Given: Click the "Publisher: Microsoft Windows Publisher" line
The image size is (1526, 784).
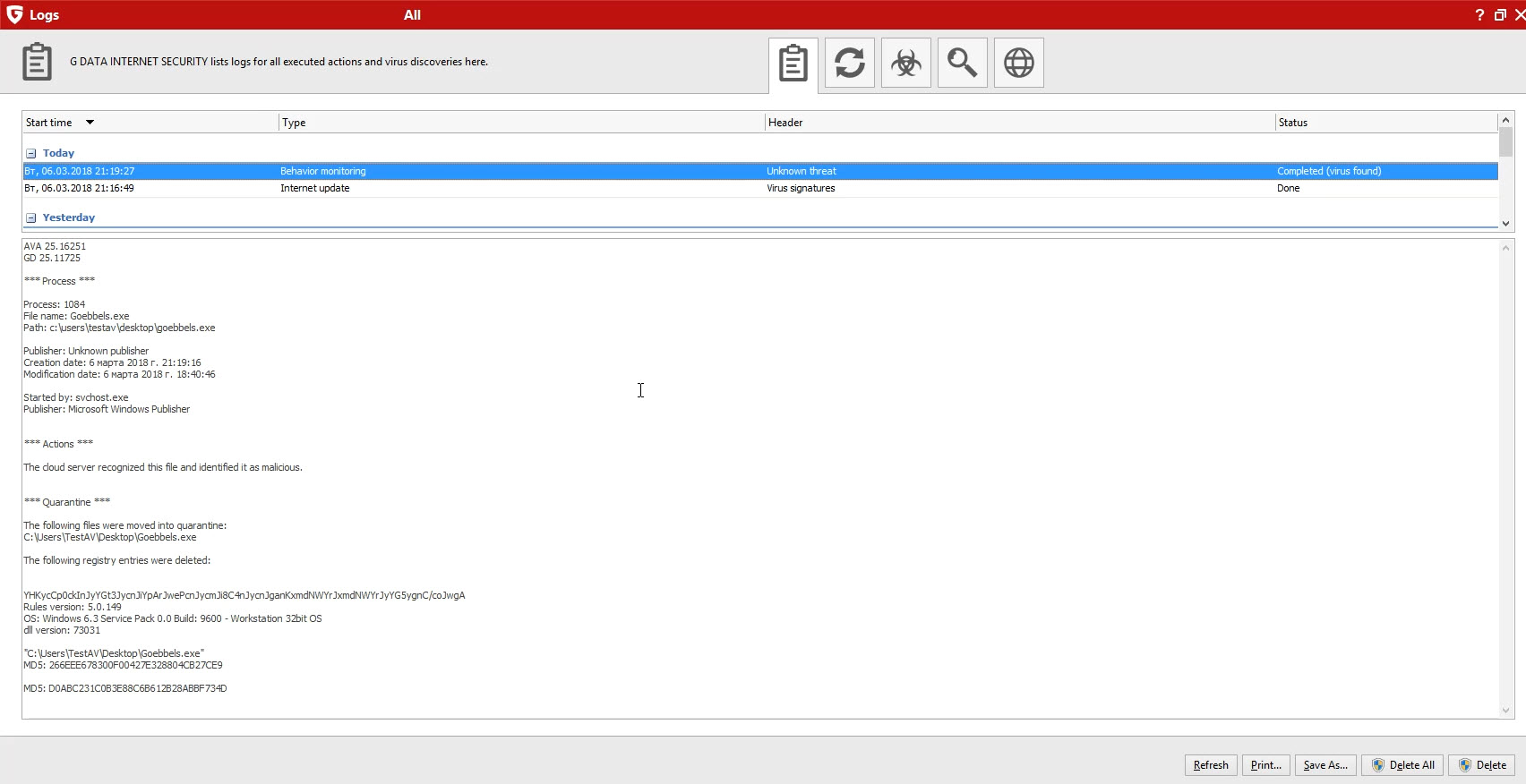Looking at the screenshot, I should 107,409.
